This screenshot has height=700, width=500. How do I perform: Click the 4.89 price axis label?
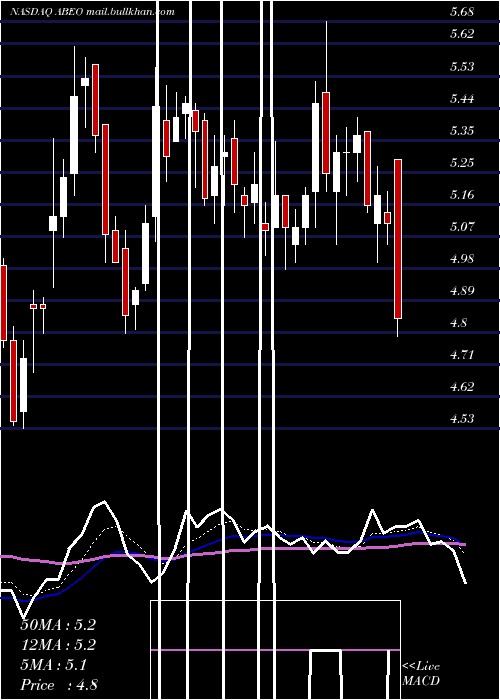click(x=462, y=291)
